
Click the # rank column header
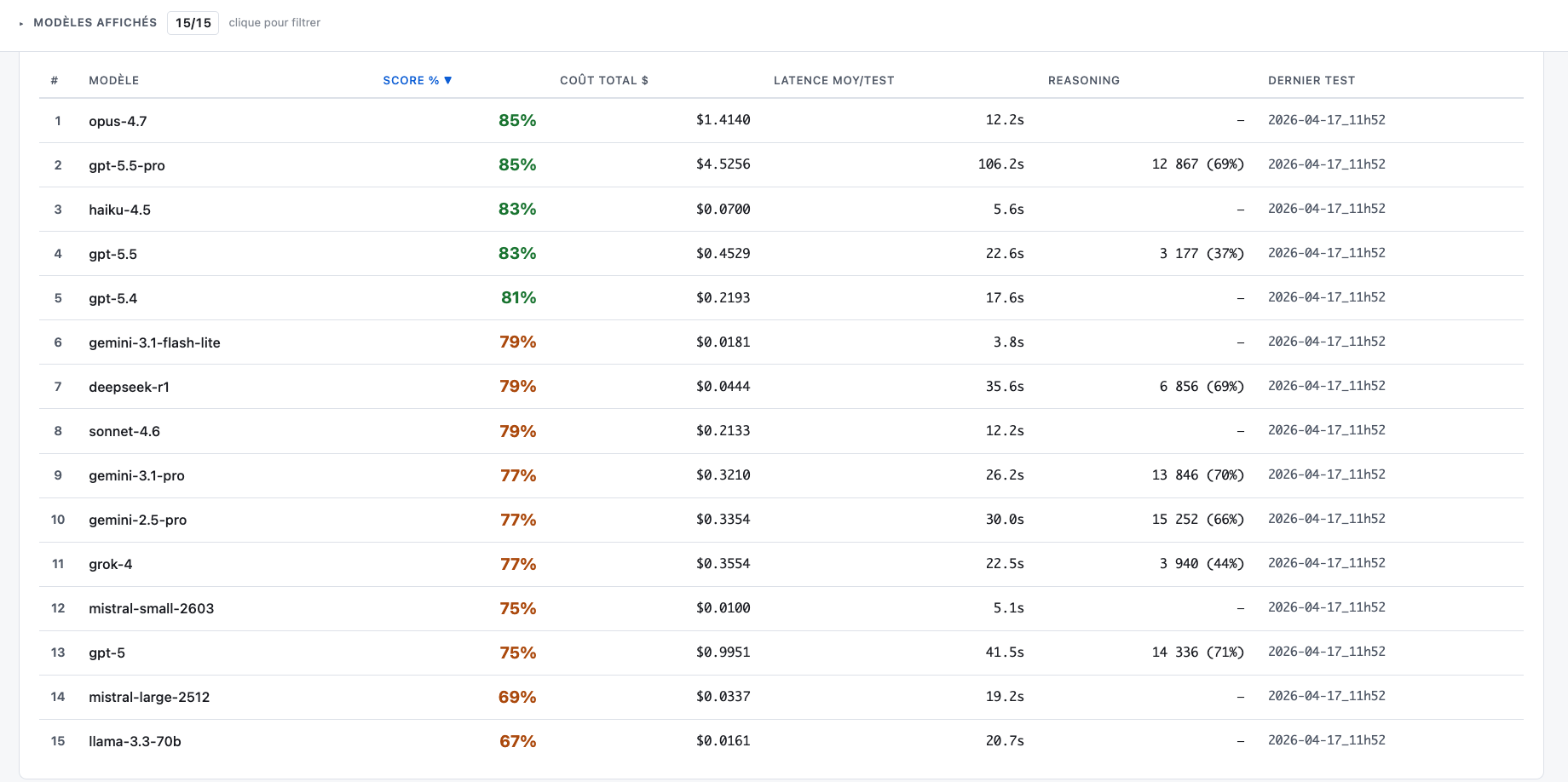pos(55,80)
